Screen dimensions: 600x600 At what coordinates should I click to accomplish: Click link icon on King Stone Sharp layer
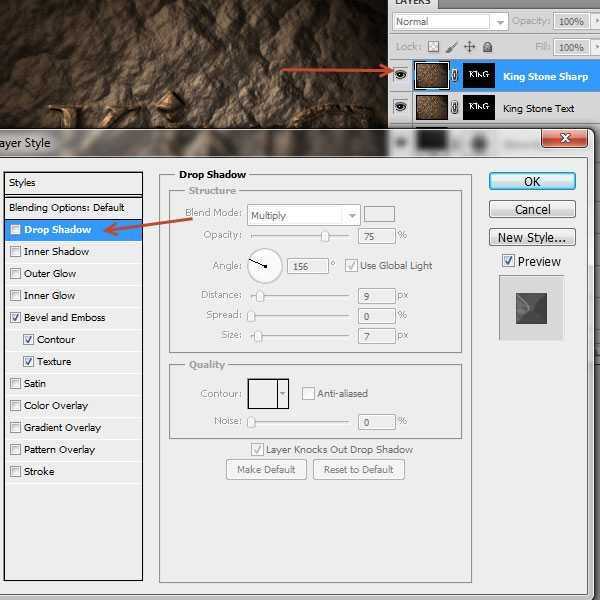[455, 76]
